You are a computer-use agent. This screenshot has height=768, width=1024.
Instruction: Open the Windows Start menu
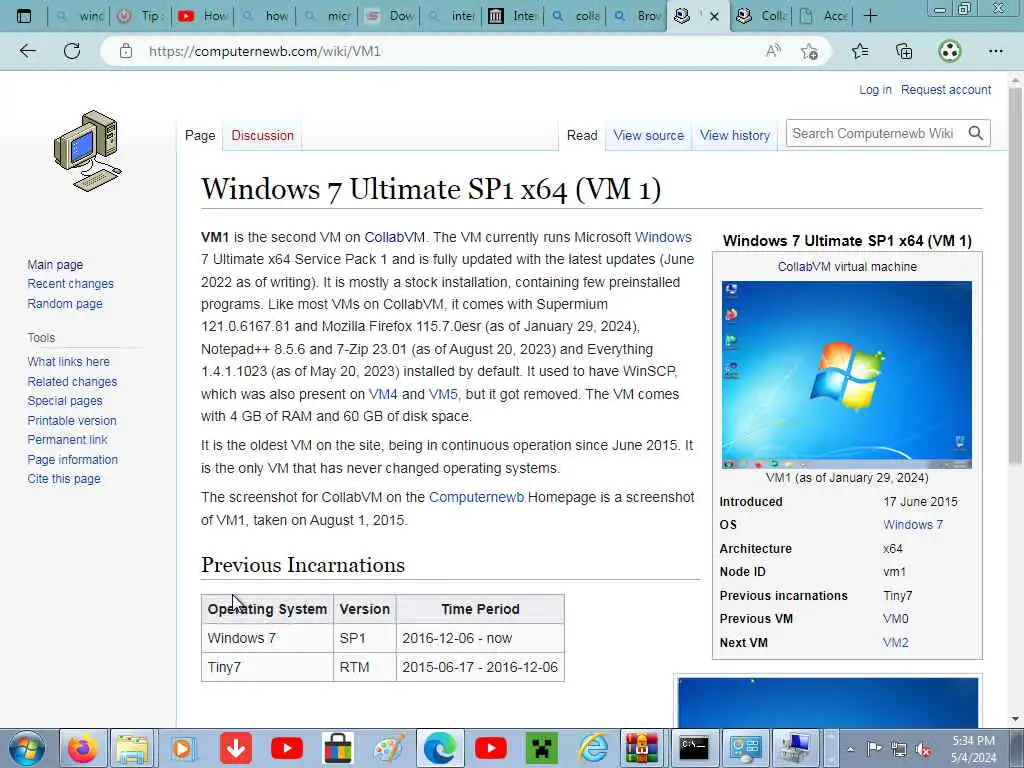(x=26, y=748)
